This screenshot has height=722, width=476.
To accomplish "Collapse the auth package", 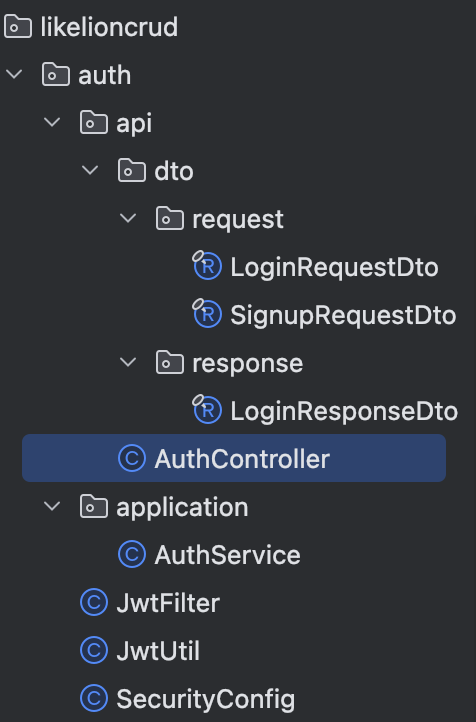I will [x=14, y=74].
